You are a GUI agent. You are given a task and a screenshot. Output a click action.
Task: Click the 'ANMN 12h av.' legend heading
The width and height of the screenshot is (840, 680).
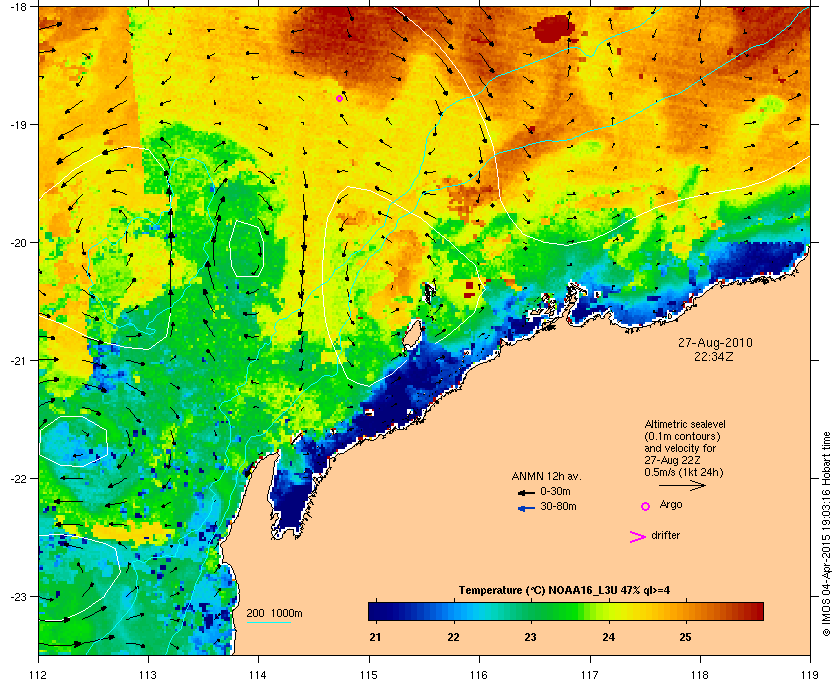(546, 476)
